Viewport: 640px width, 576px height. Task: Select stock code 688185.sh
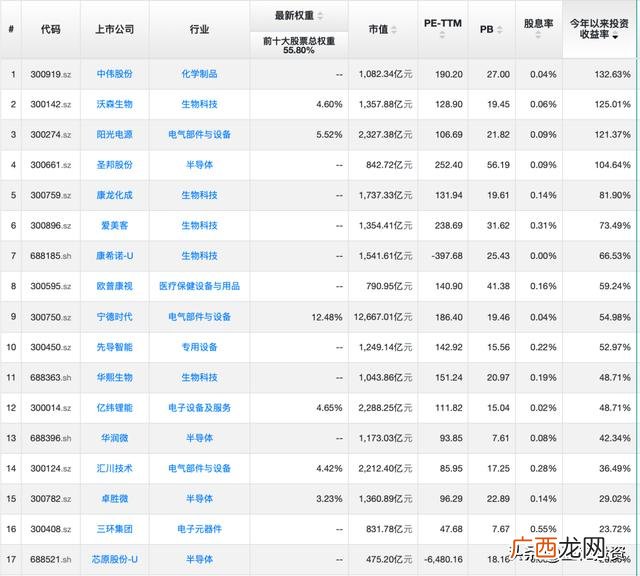coord(51,256)
